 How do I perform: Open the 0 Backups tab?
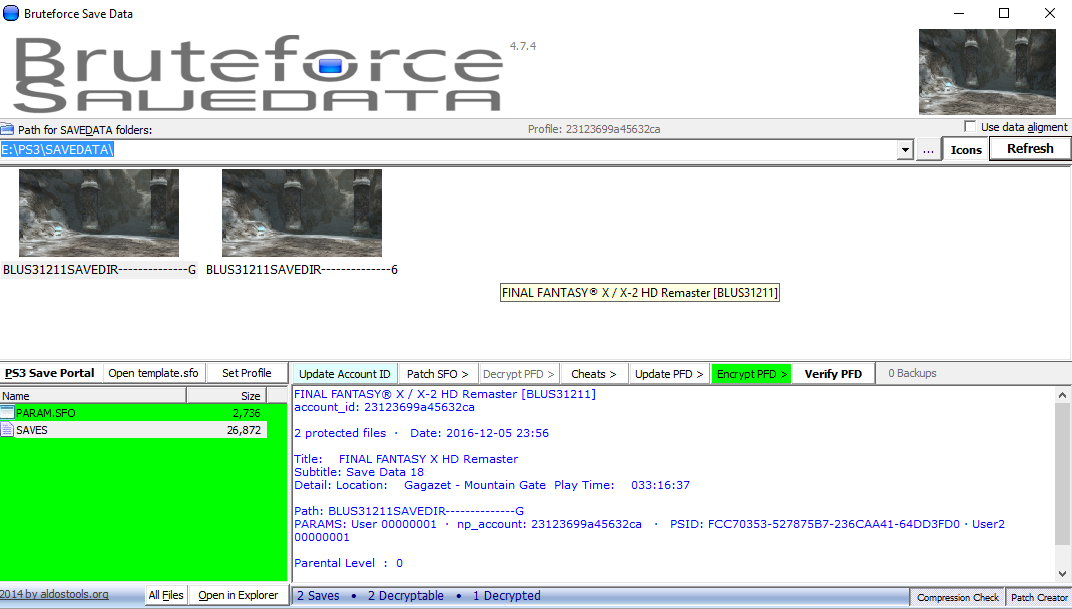tap(912, 373)
